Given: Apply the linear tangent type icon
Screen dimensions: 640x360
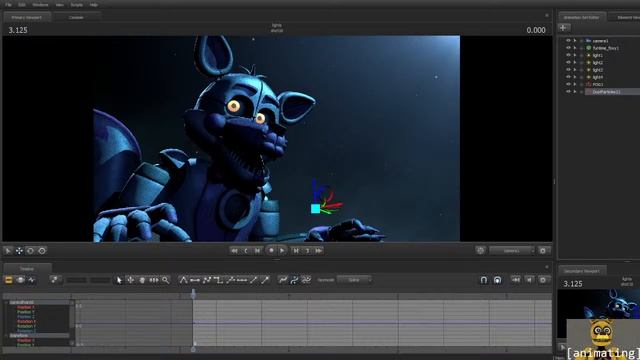Looking at the screenshot, I should click(x=207, y=280).
